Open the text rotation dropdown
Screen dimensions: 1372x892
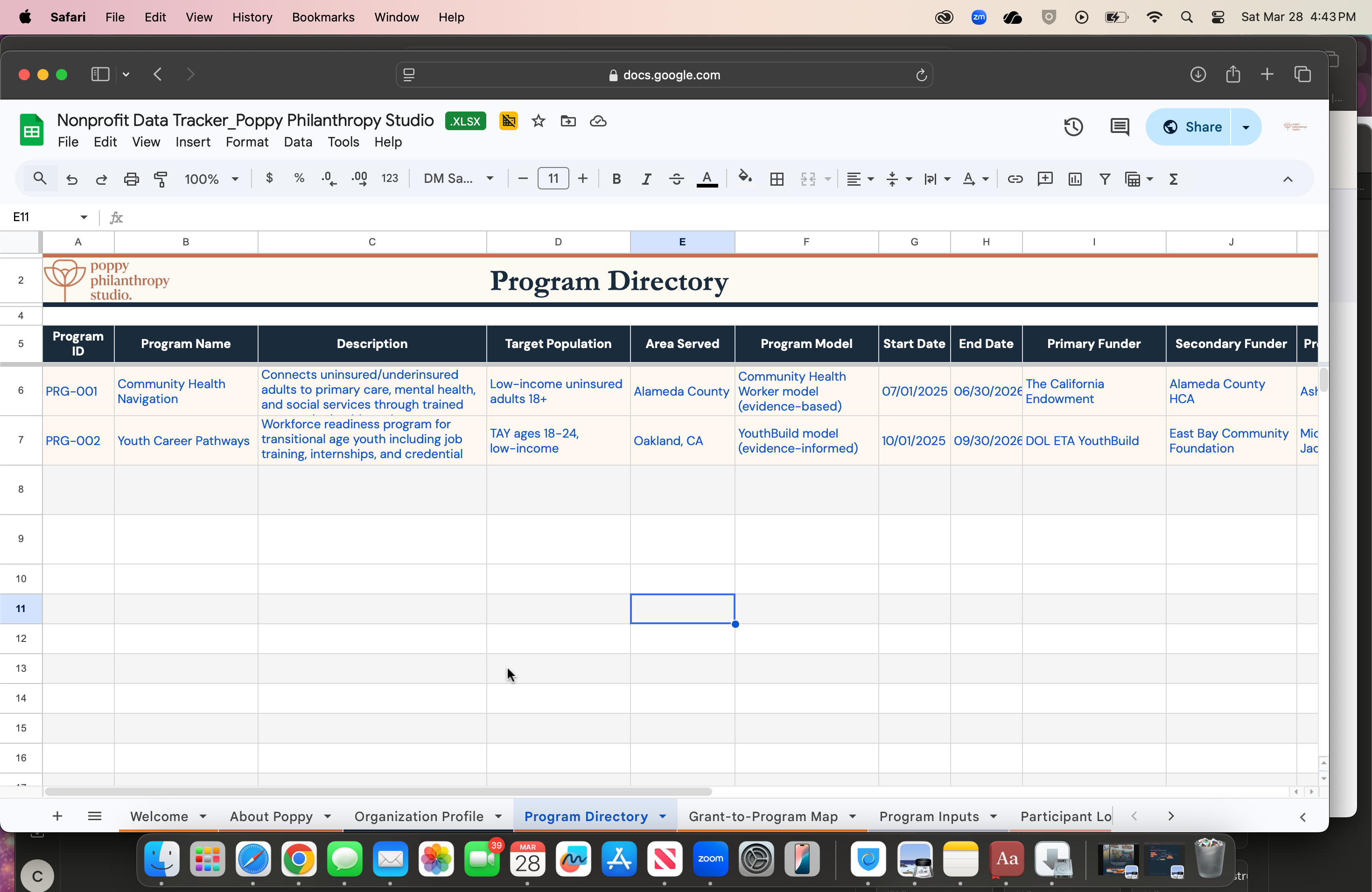[x=975, y=179]
